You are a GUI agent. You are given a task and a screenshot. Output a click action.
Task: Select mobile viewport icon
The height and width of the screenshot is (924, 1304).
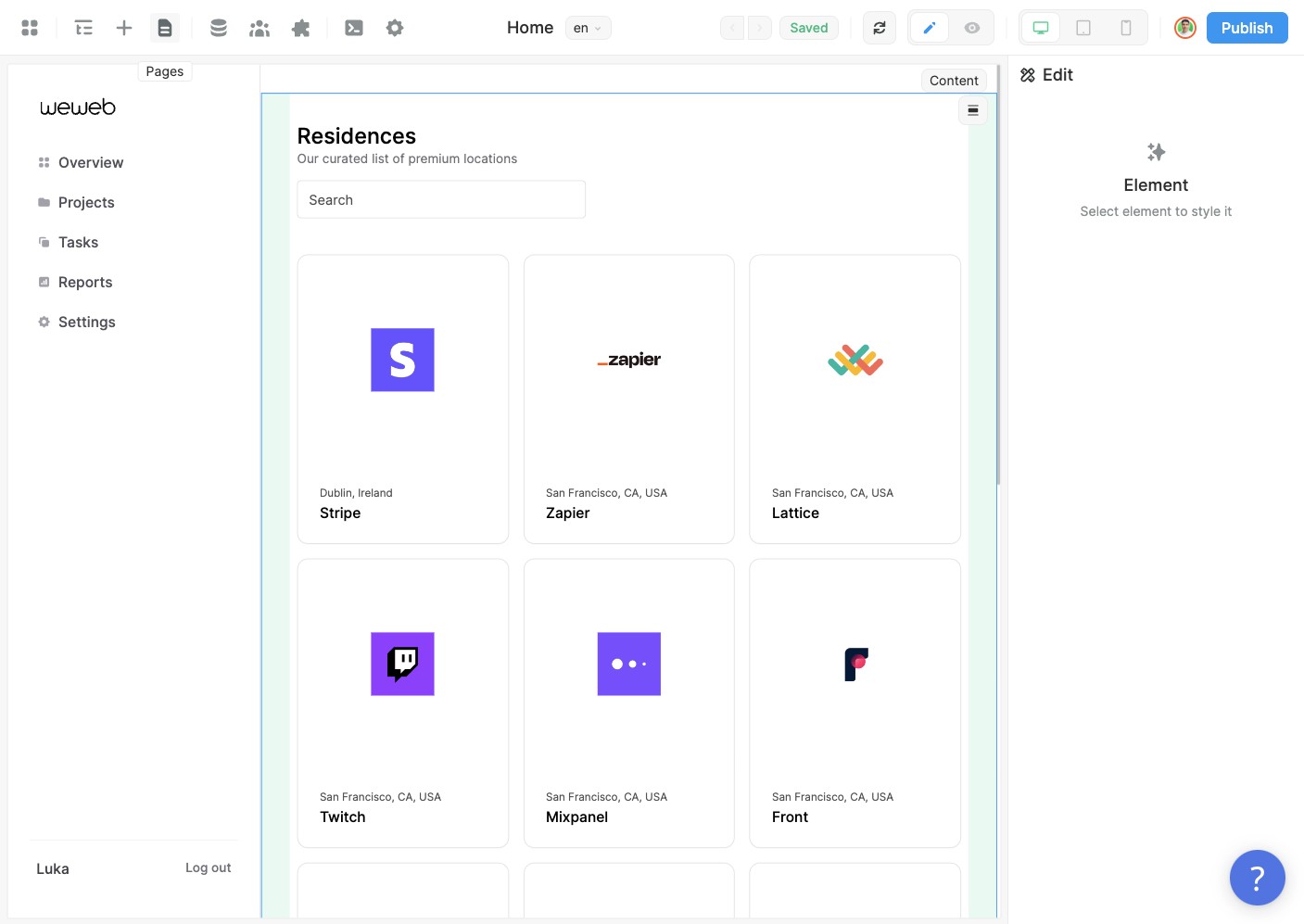tap(1126, 28)
